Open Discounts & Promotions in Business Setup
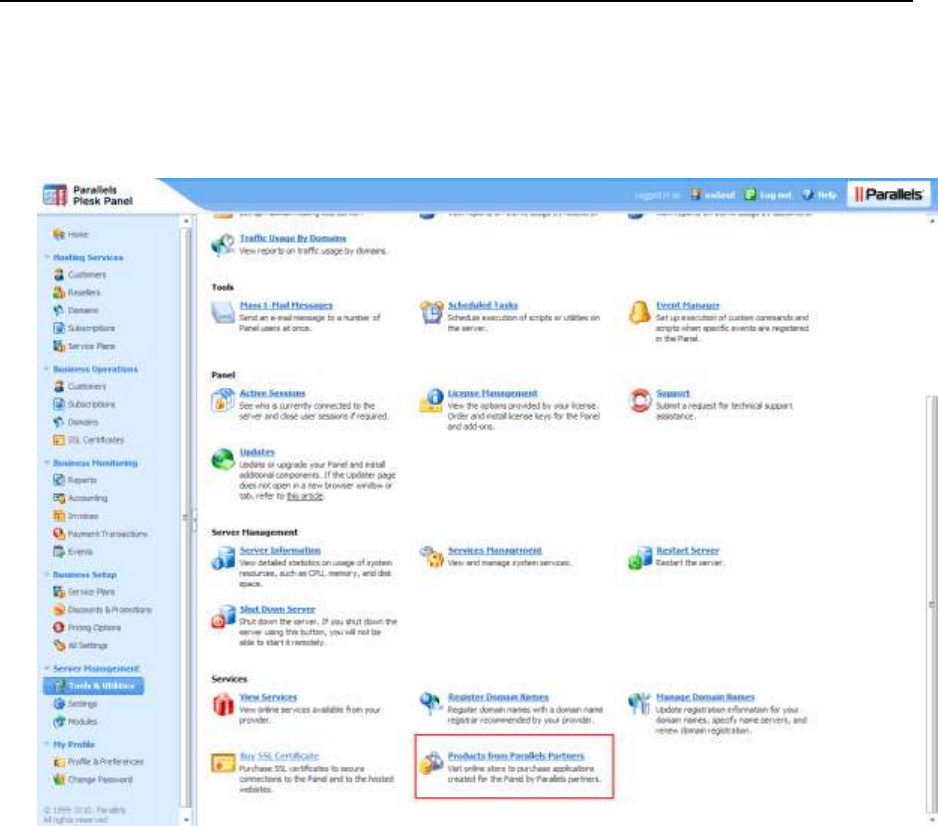This screenshot has width=938, height=826. coord(109,609)
